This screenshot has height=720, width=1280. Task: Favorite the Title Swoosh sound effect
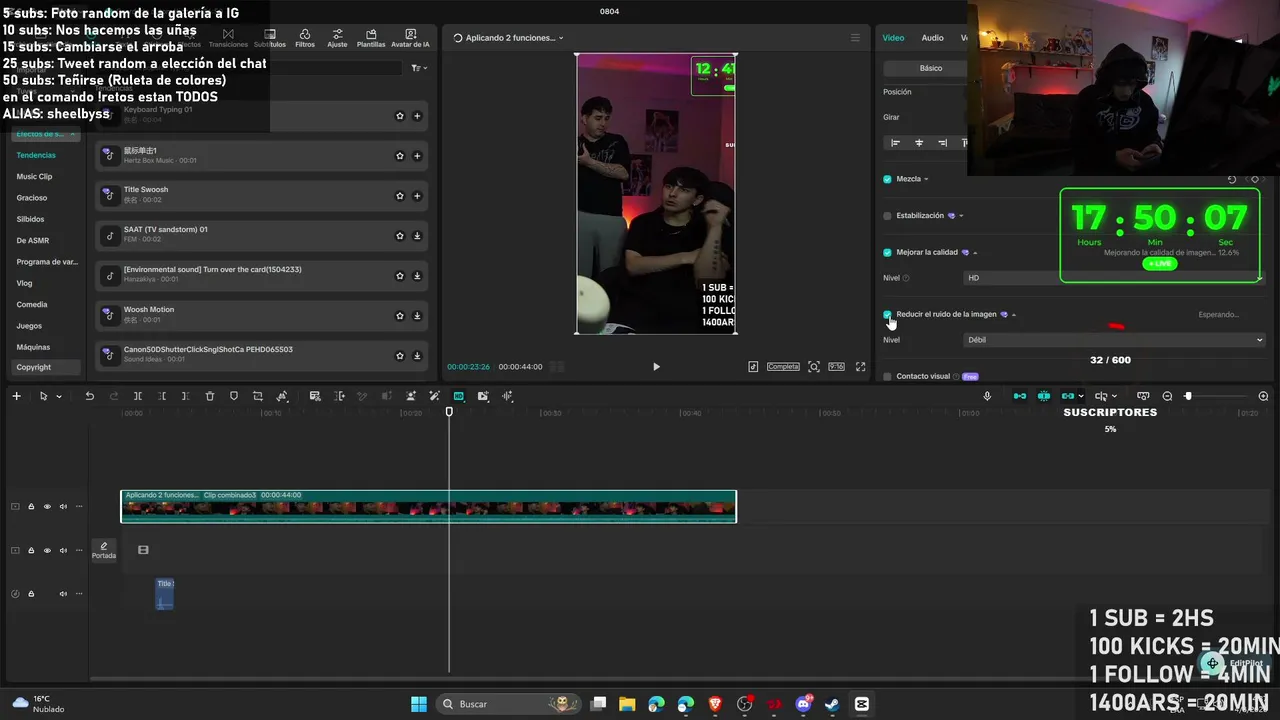pyautogui.click(x=400, y=196)
